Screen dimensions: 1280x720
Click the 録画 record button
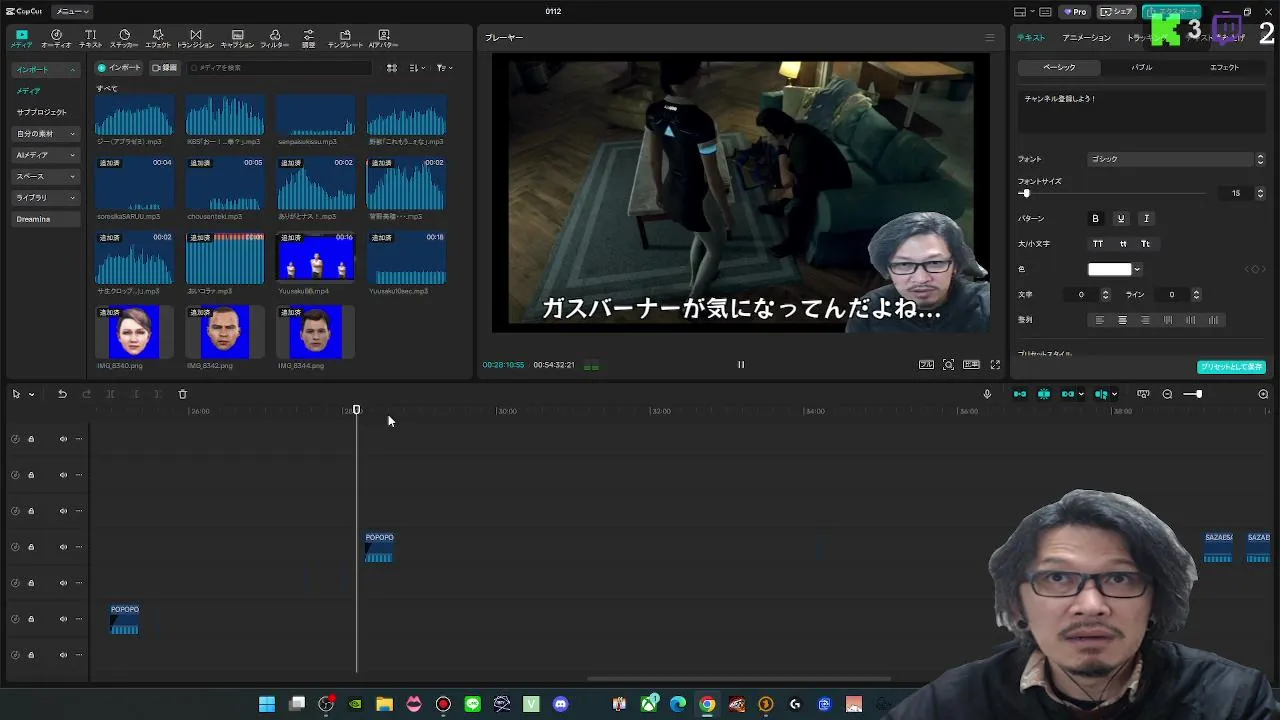(x=164, y=68)
